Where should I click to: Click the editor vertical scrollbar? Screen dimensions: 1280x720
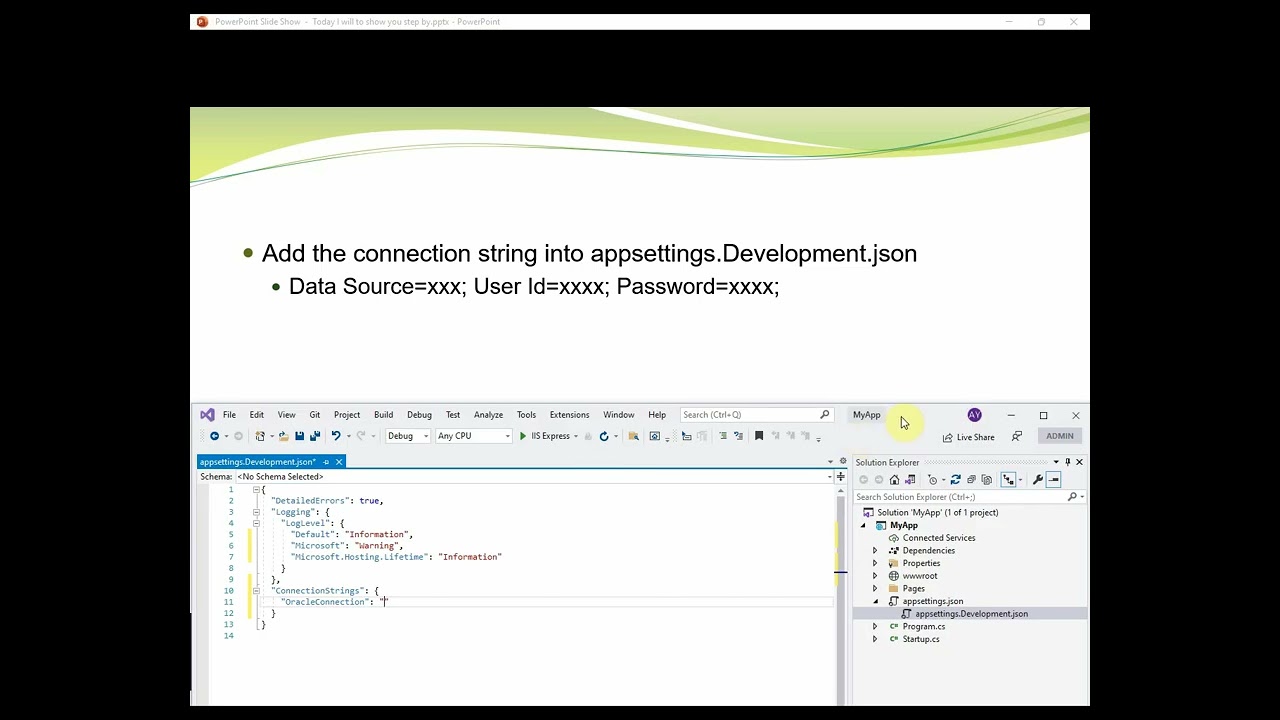840,595
